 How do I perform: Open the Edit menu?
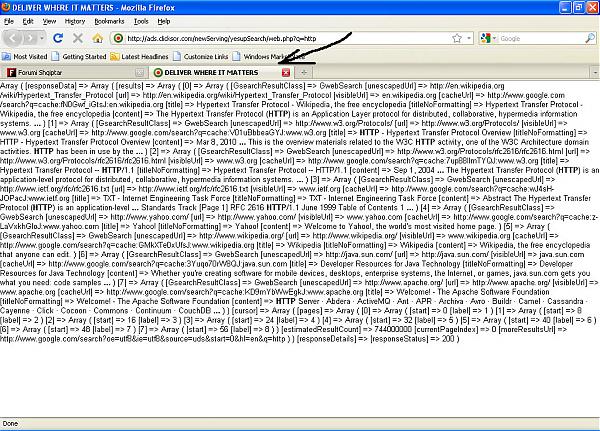coord(28,21)
